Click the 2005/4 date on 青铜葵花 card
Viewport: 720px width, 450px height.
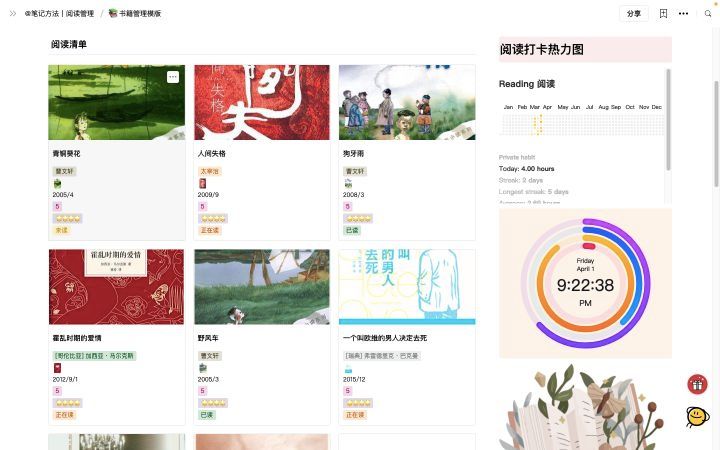coord(63,195)
